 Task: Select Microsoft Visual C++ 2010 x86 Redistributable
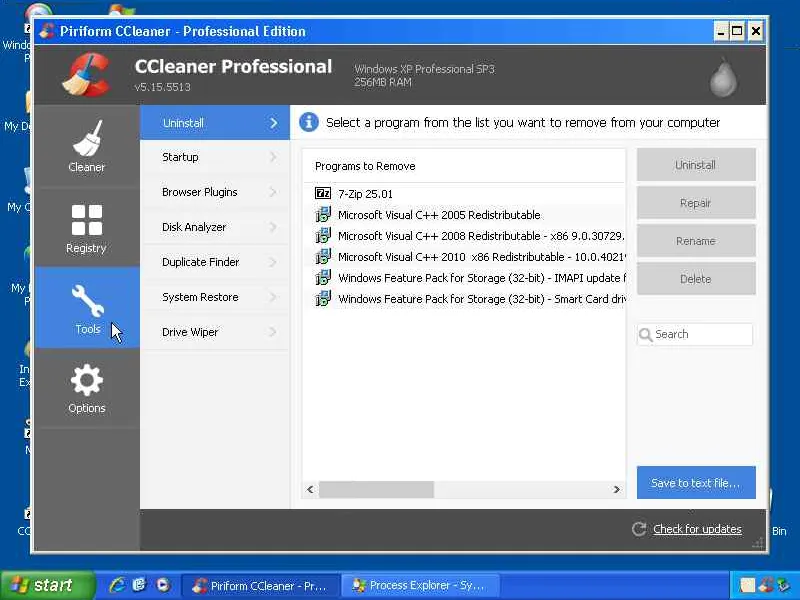463,257
